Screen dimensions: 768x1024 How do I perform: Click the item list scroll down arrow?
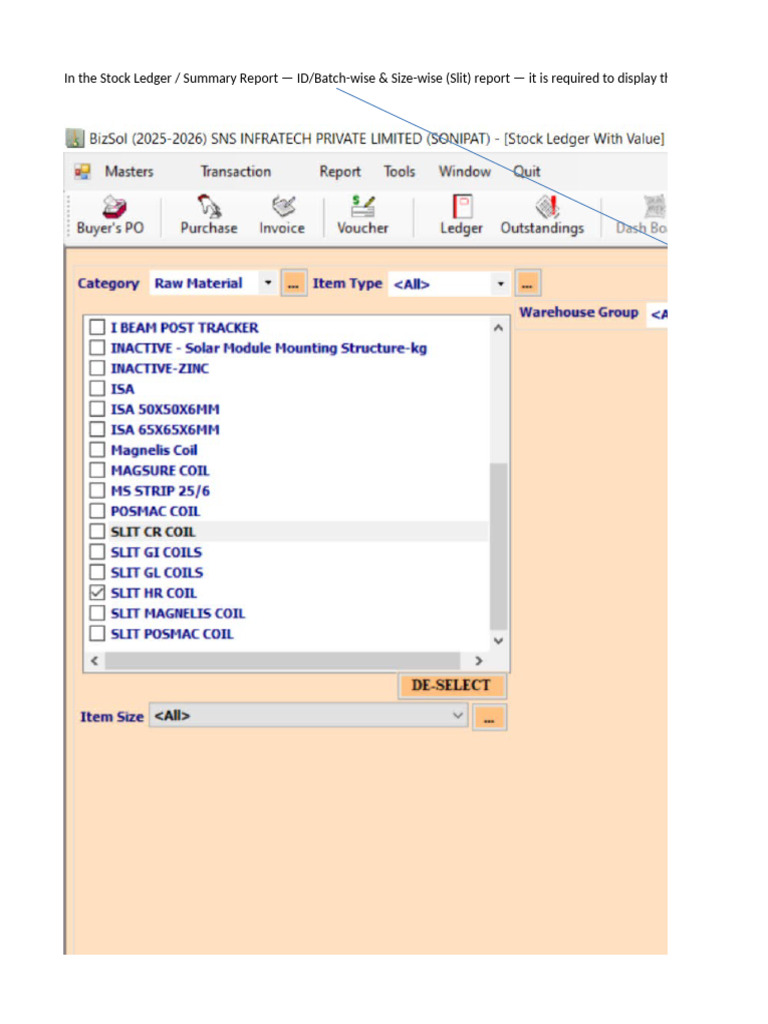pos(498,641)
